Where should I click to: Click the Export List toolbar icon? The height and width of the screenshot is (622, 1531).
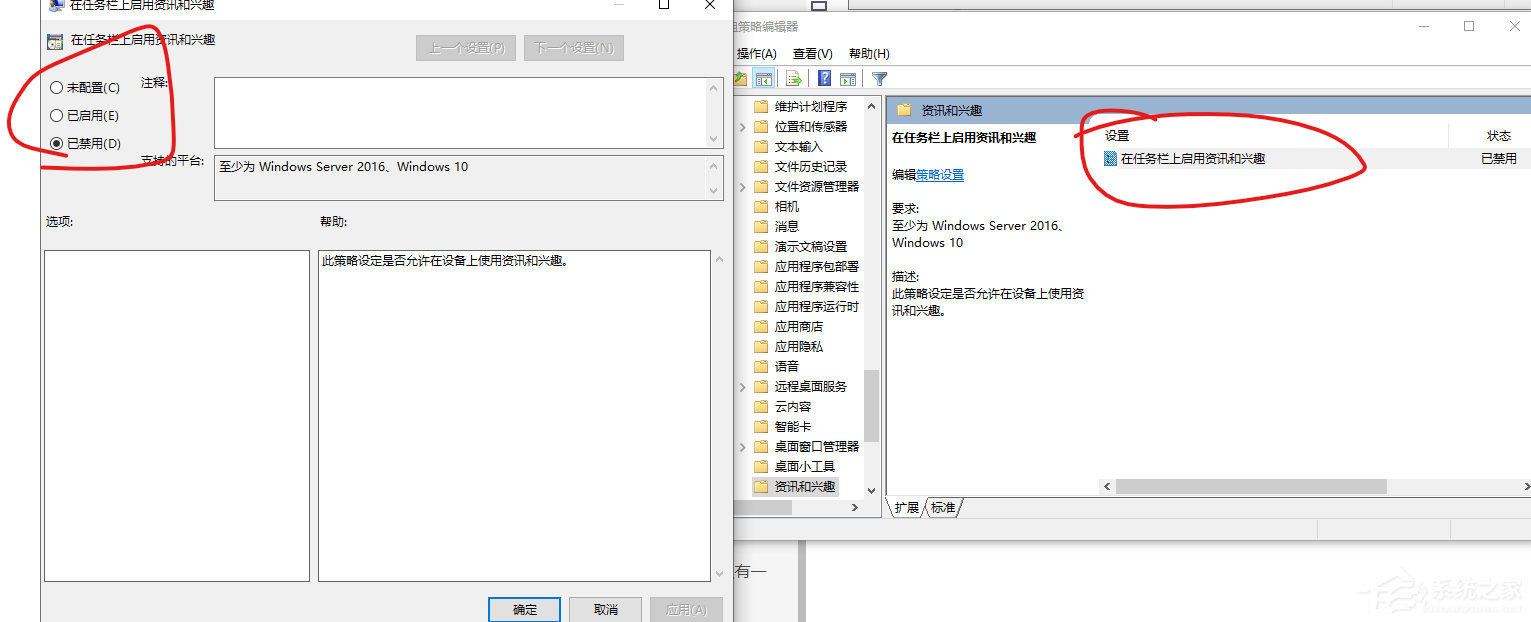click(x=793, y=78)
